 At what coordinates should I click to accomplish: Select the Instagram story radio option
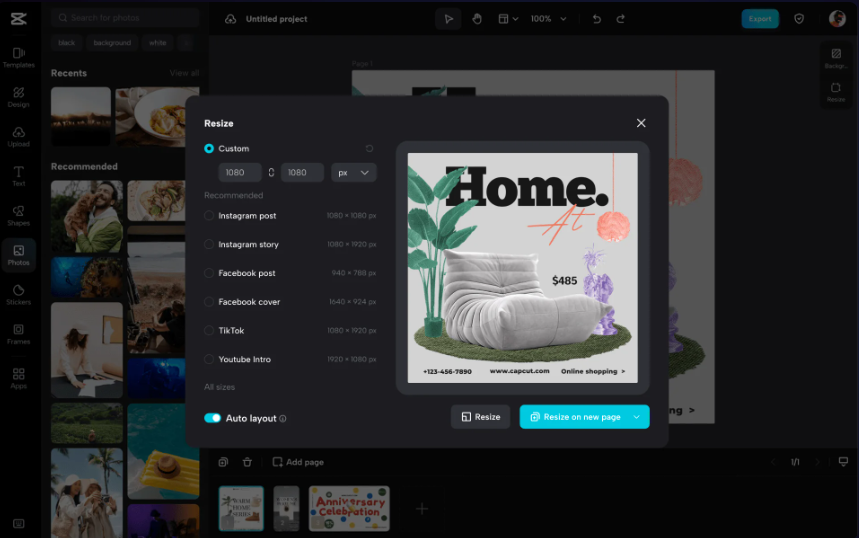(x=209, y=244)
